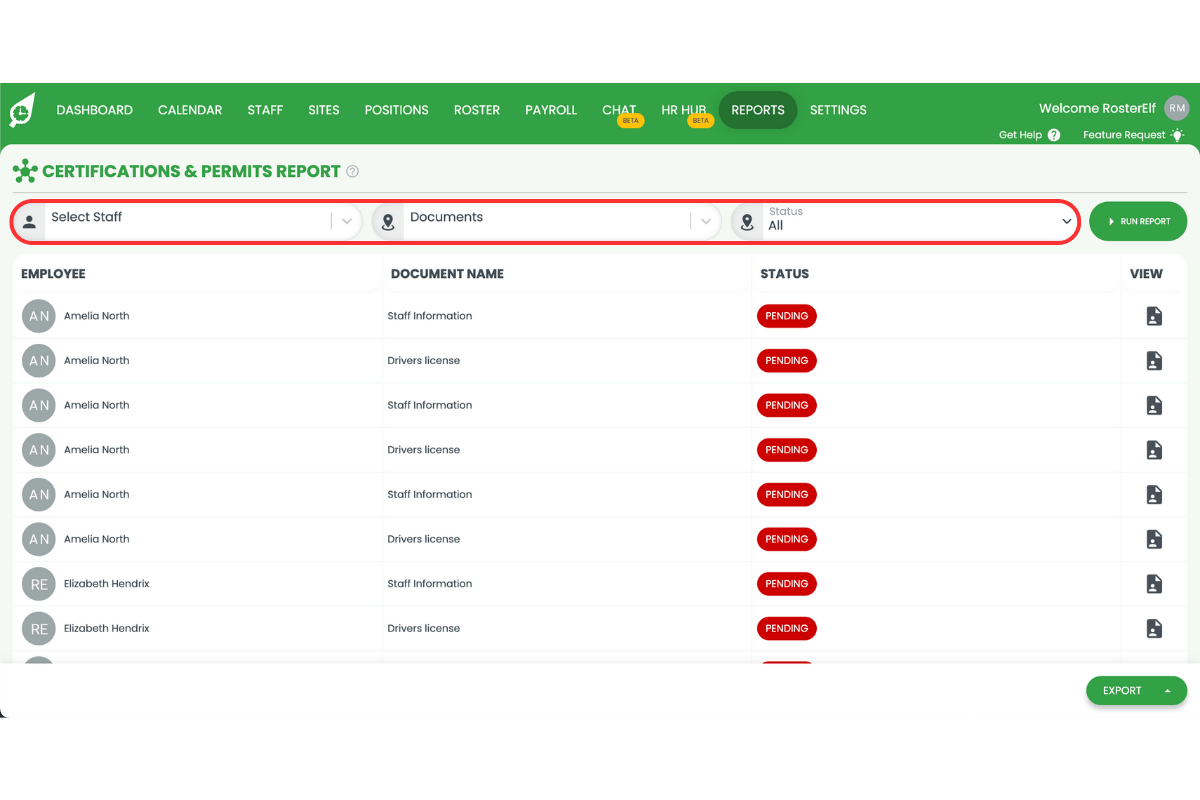Click the Run Report button
The height and width of the screenshot is (800, 1200).
[1138, 221]
